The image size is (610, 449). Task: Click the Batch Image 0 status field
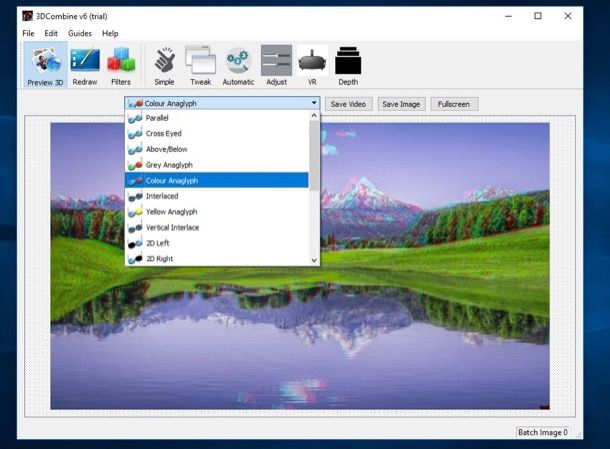[543, 432]
